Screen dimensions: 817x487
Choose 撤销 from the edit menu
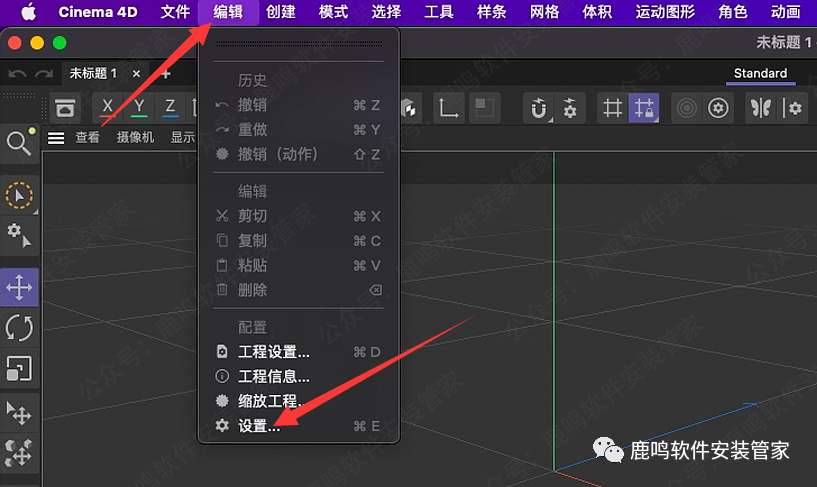coord(299,105)
